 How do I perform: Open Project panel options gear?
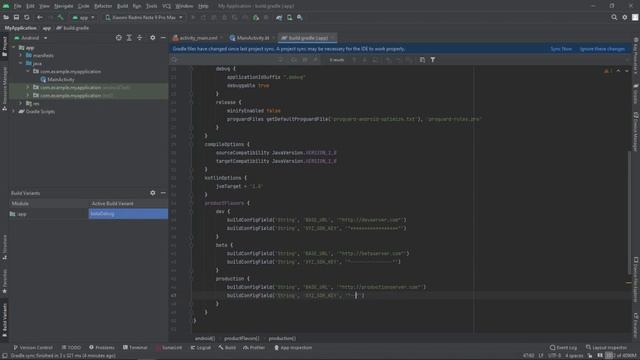click(x=153, y=38)
